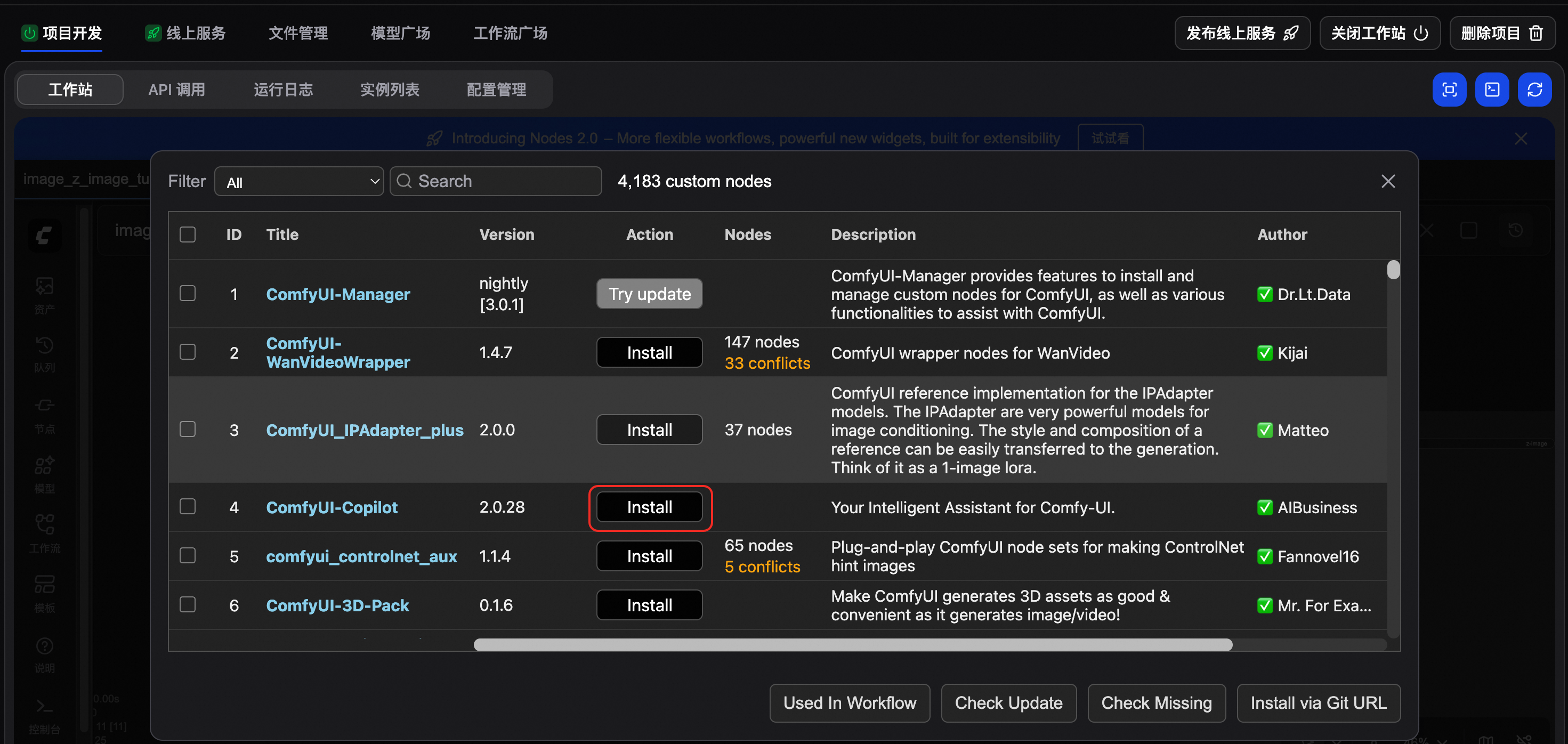Select the 工作站 sub-tab
Screen dimensions: 1568x744
click(70, 90)
